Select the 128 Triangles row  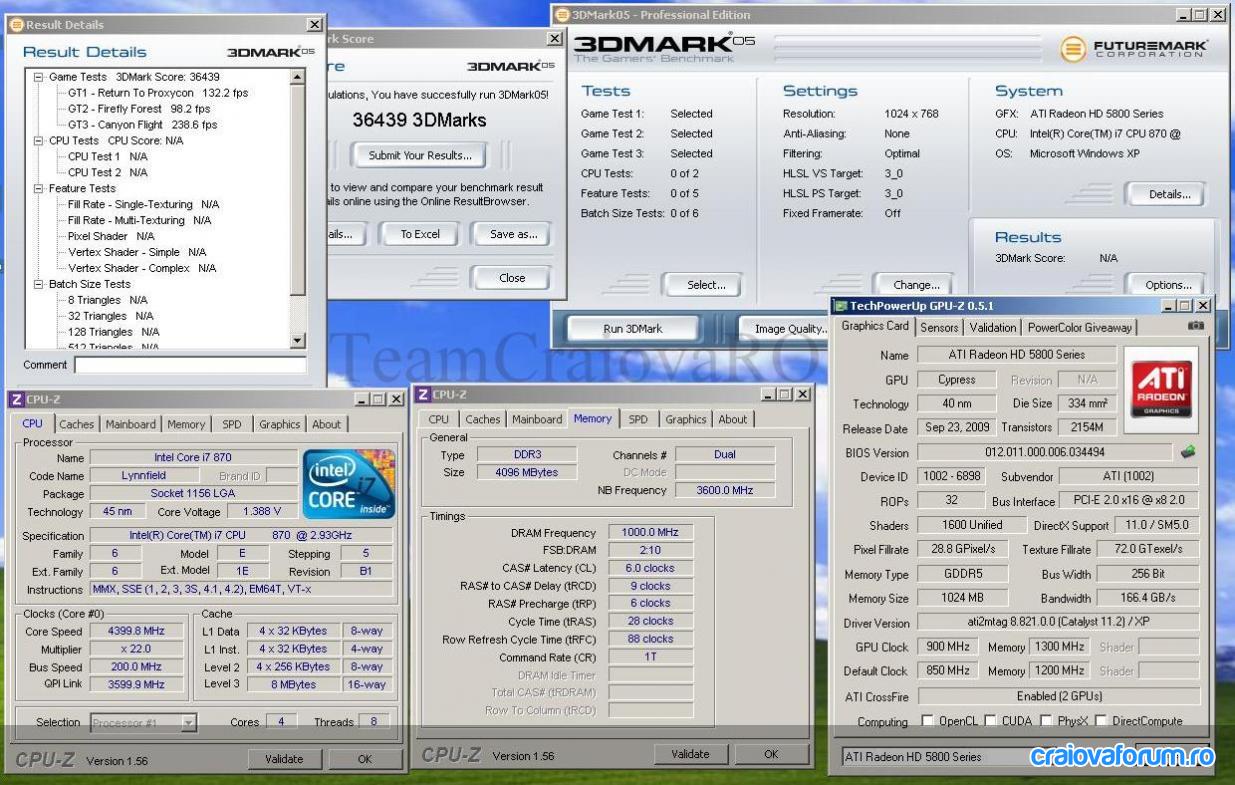(x=113, y=332)
